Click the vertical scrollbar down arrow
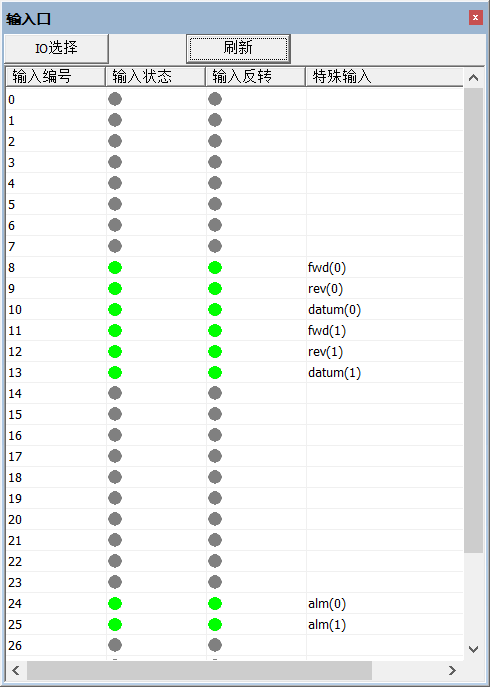 (x=473, y=649)
